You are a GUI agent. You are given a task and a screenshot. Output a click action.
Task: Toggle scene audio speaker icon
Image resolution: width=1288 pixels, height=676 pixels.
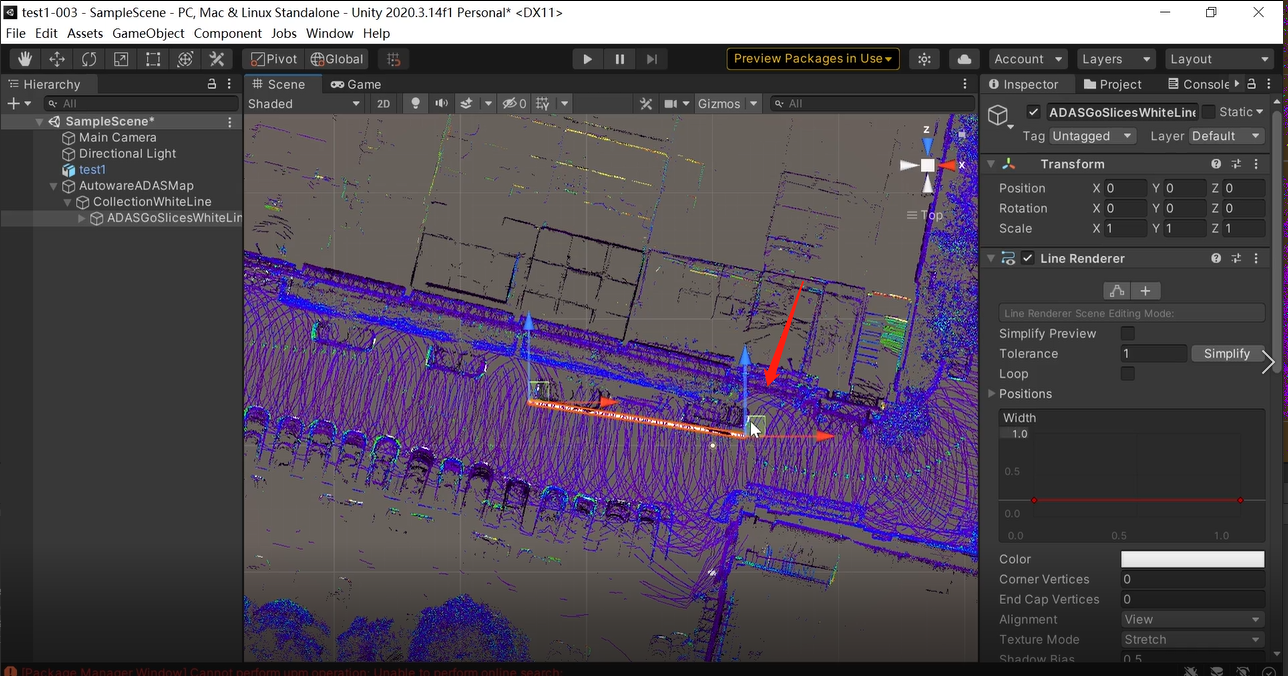point(441,103)
